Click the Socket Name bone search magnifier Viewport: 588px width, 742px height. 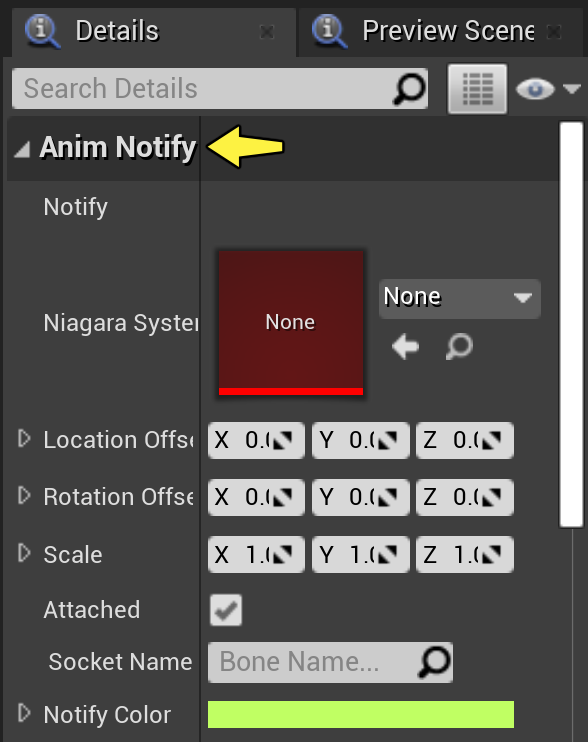click(x=434, y=662)
